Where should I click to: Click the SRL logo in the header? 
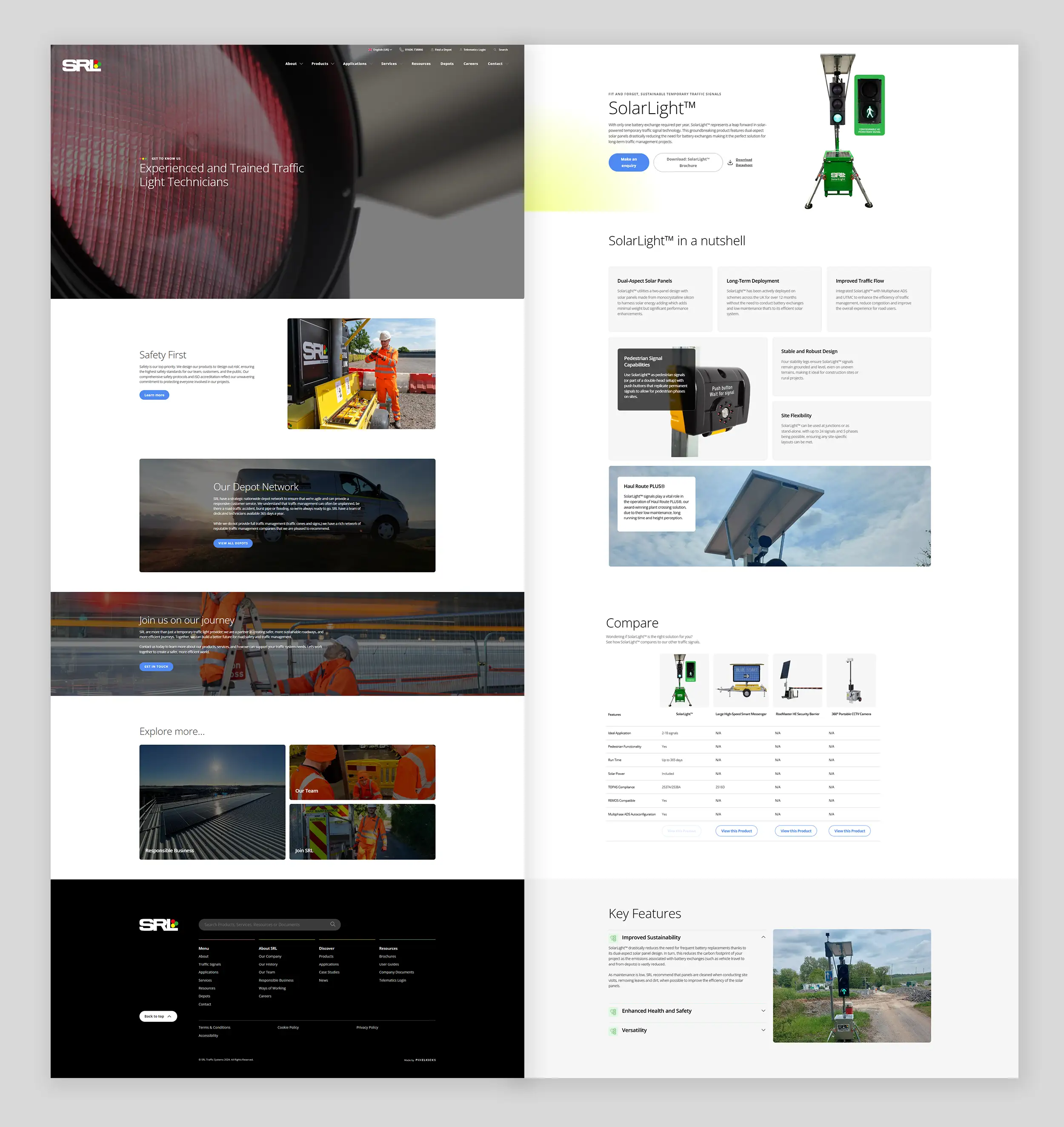tap(82, 65)
